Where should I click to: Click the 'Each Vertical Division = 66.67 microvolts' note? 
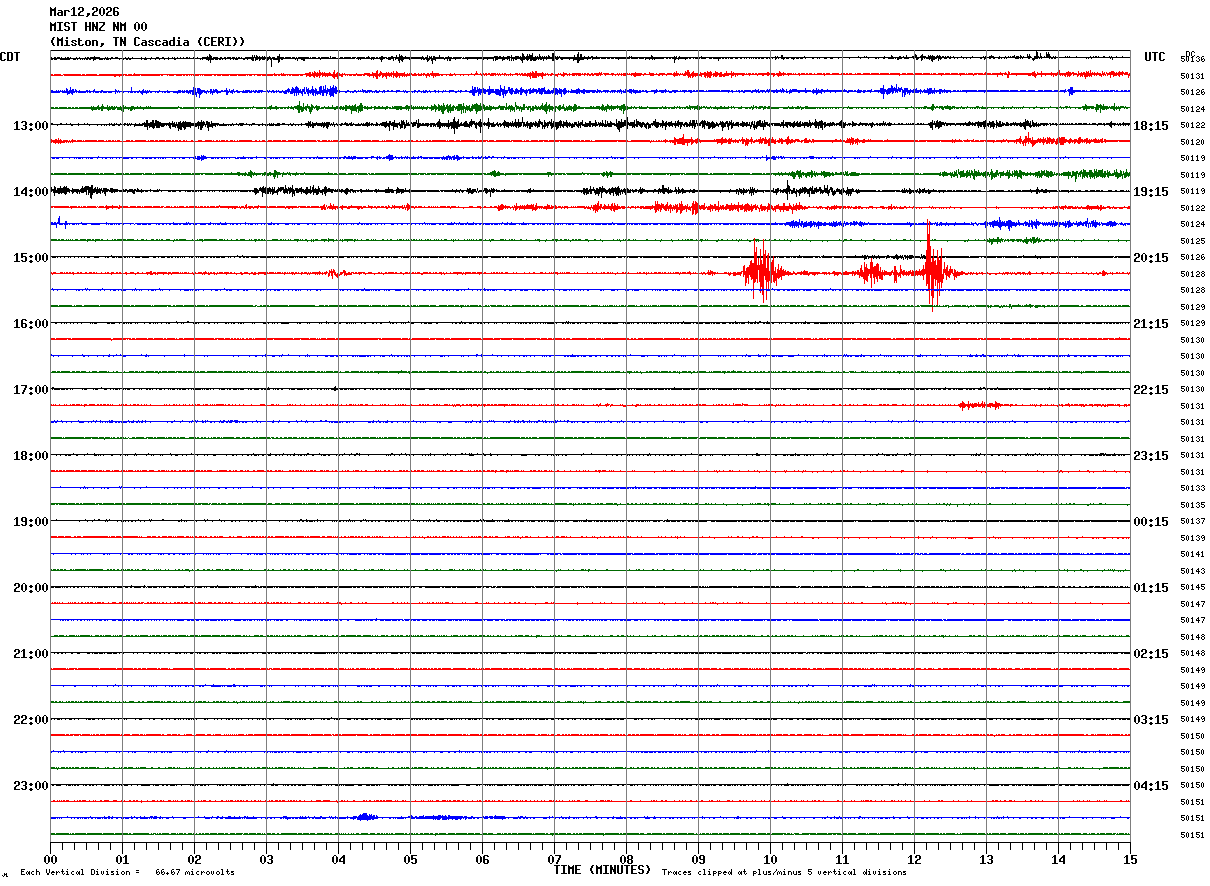(127, 873)
